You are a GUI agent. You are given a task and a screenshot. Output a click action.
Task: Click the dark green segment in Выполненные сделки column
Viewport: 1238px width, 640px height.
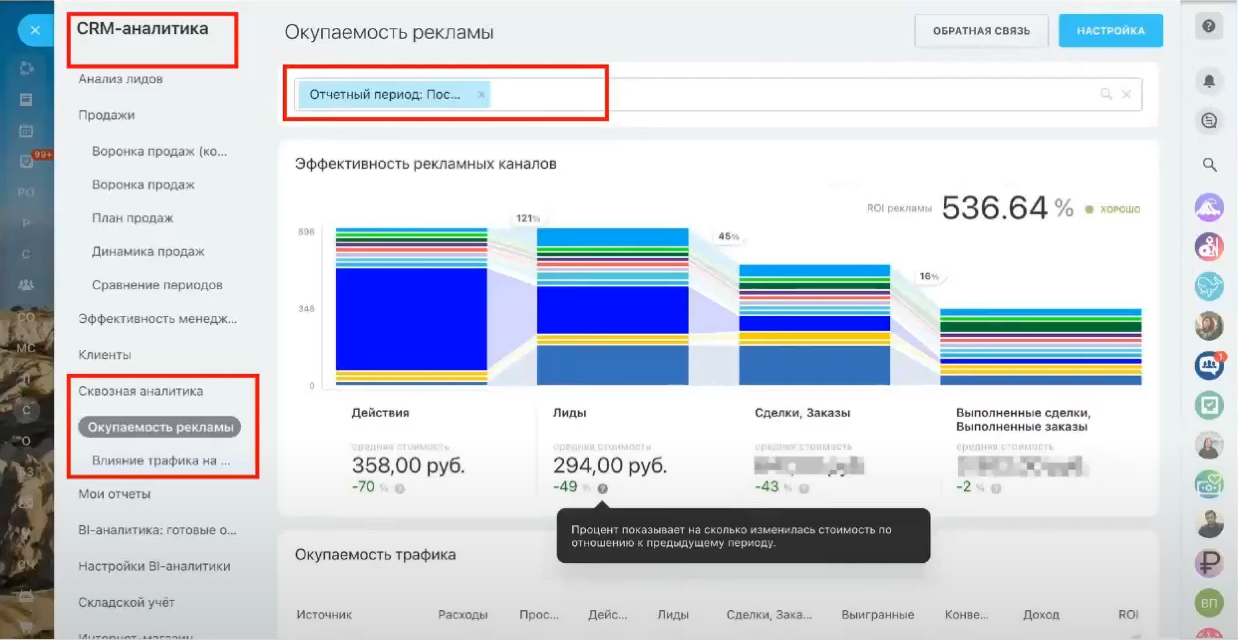click(x=1041, y=326)
